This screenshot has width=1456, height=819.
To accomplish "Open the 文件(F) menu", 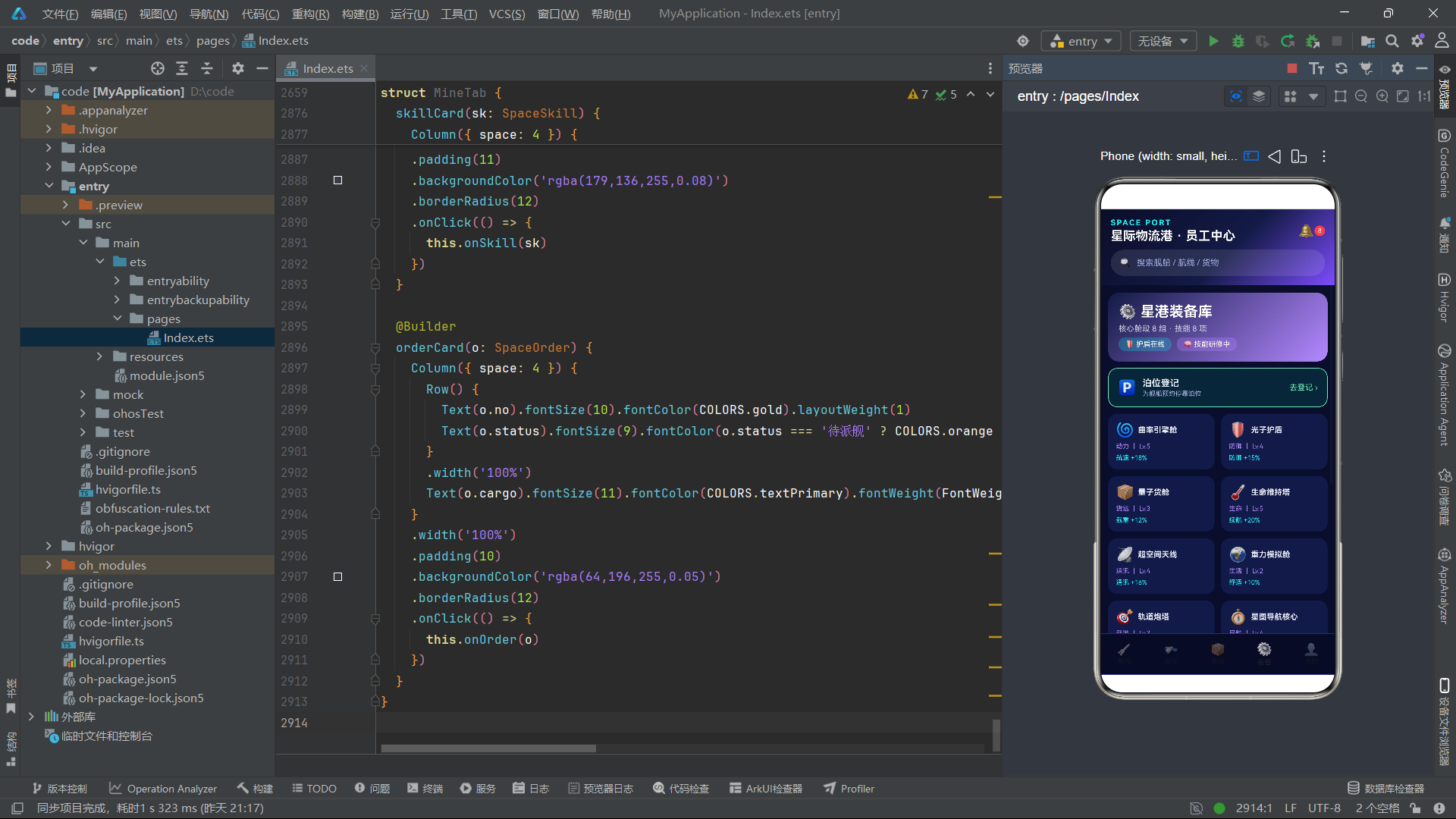I will pyautogui.click(x=60, y=14).
